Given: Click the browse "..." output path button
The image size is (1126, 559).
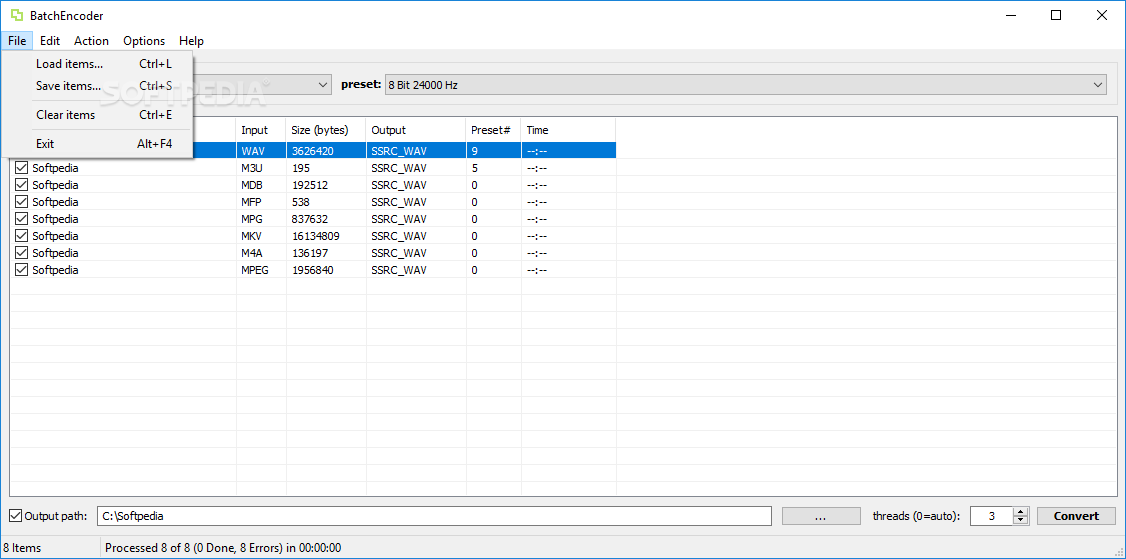Looking at the screenshot, I should 822,516.
